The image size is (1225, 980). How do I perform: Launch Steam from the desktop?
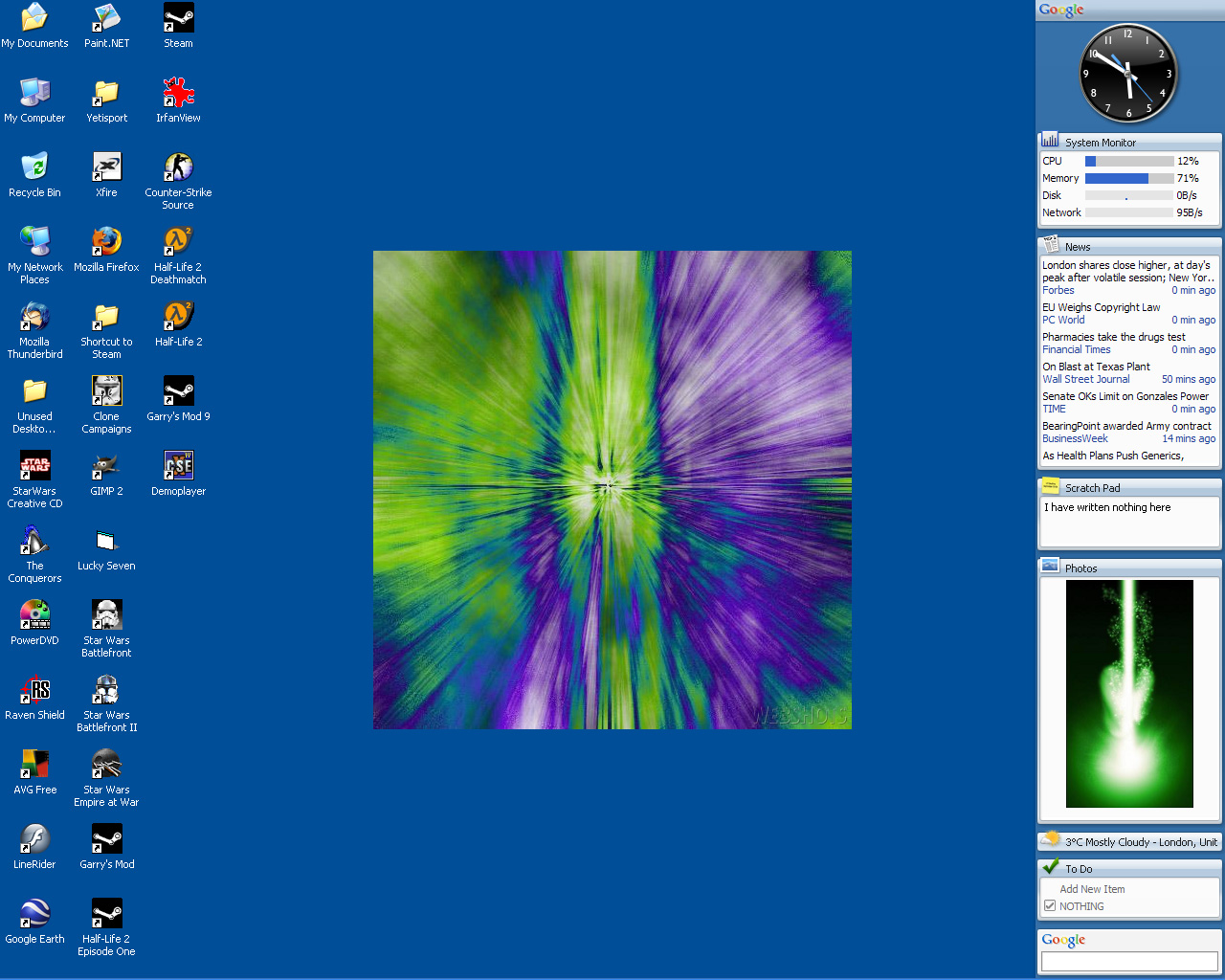pos(178,19)
